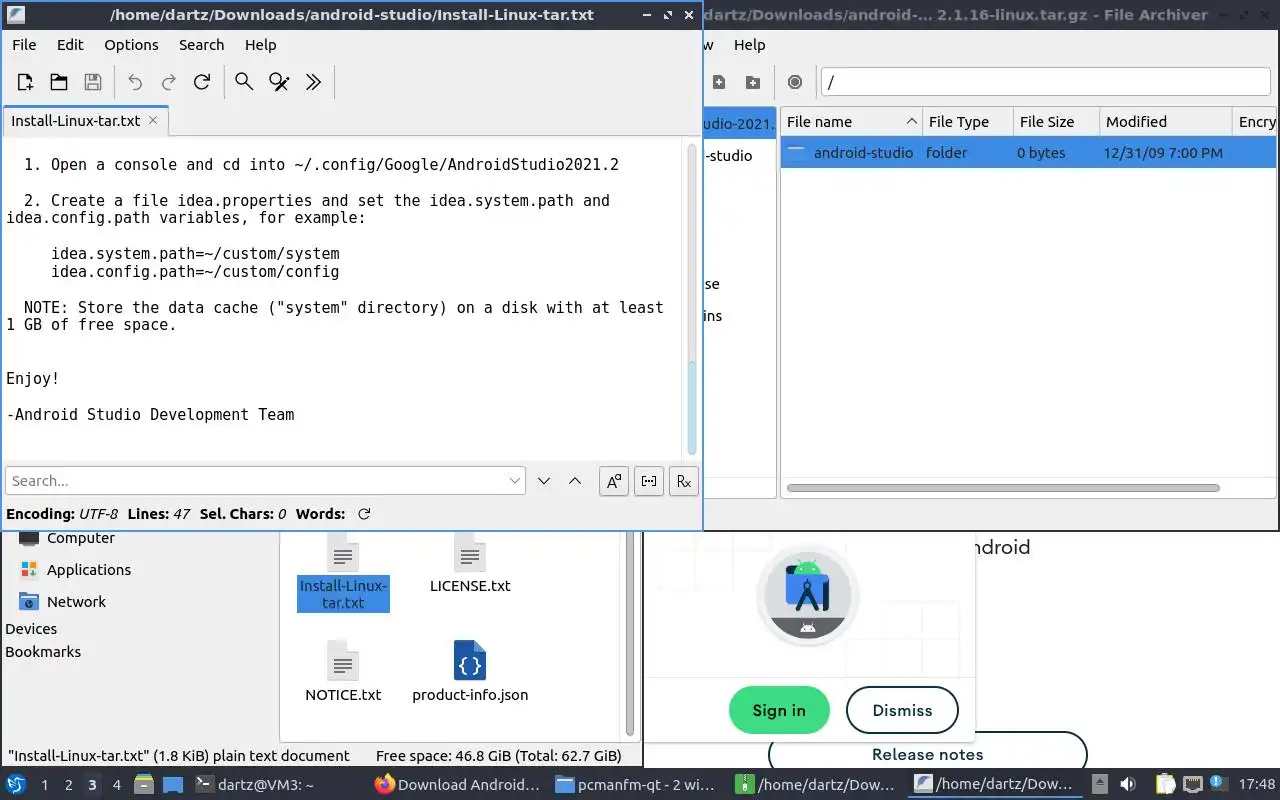Select Install-Linux-tar.txt file icon in file manager

343,572
